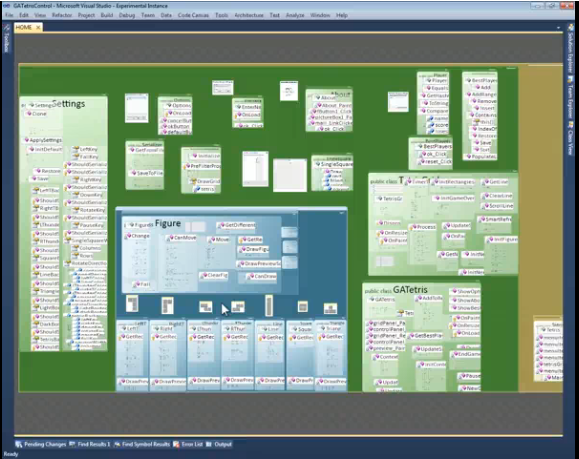Click the CanDraw method in Figure
The width and height of the screenshot is (579, 459).
coord(263,276)
